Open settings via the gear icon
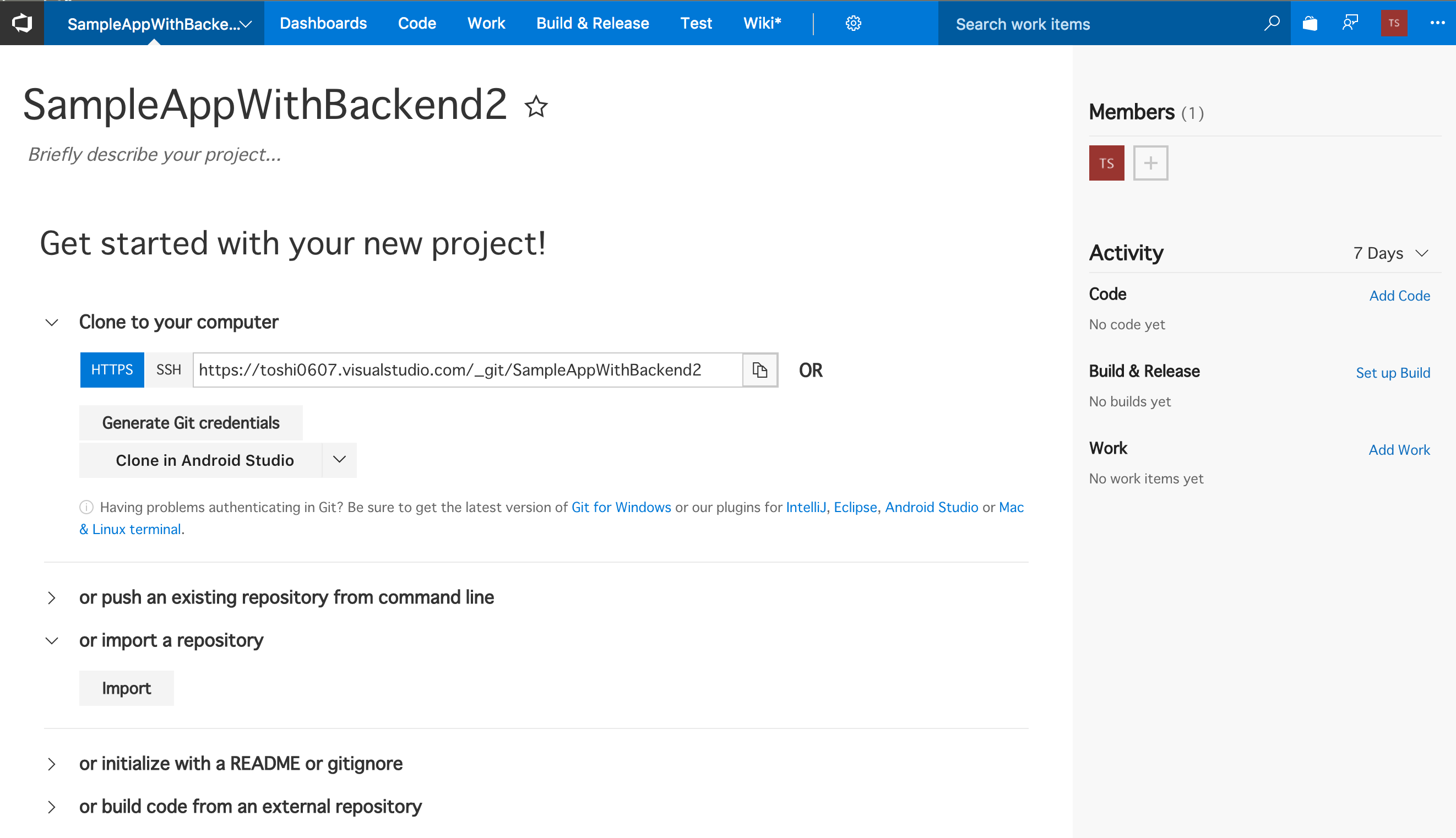This screenshot has width=1456, height=838. click(853, 24)
